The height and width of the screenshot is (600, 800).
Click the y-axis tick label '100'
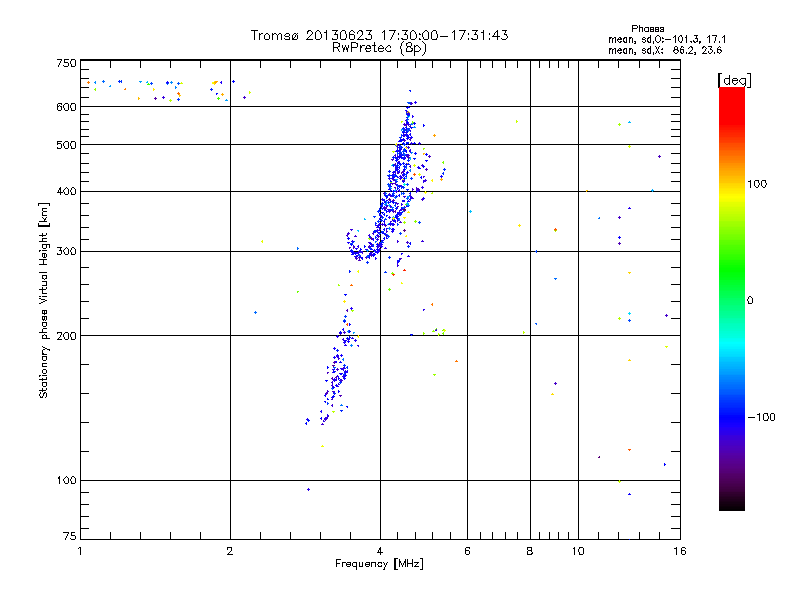click(66, 481)
